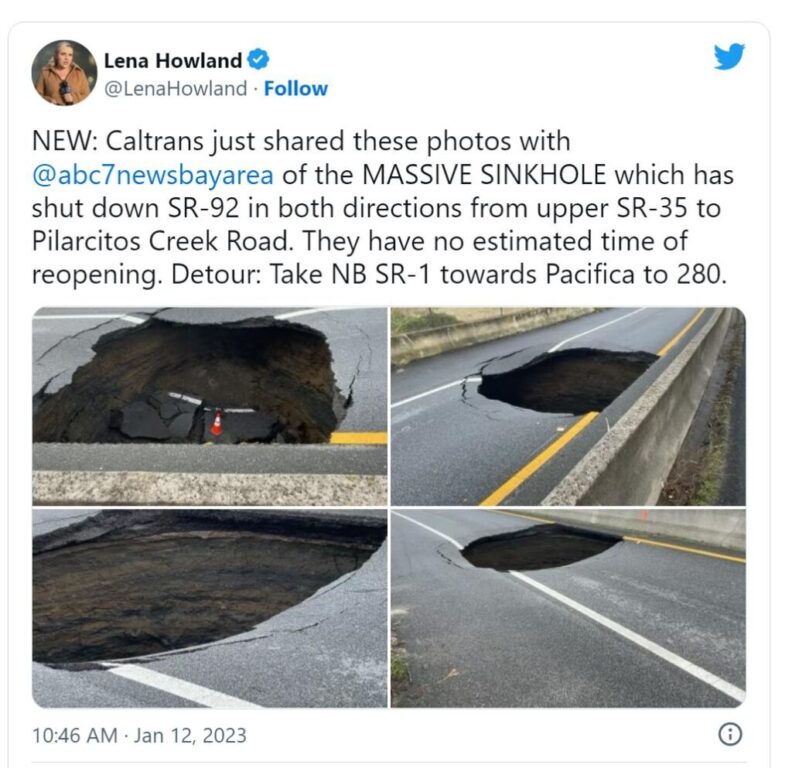Screen dimensions: 792x768
Task: Open the close-up sinkhole photo at bottom left
Action: (210, 608)
